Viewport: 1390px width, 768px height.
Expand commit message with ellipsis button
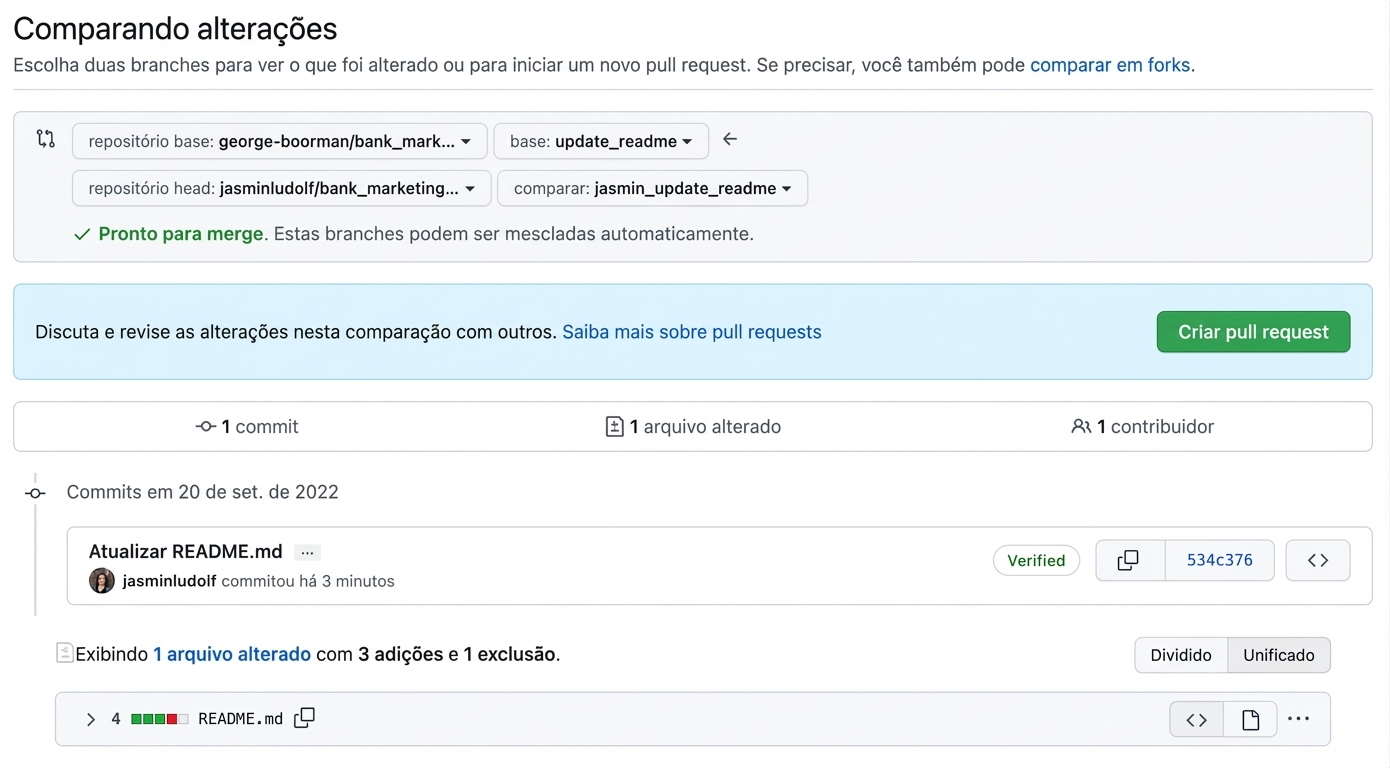[307, 552]
